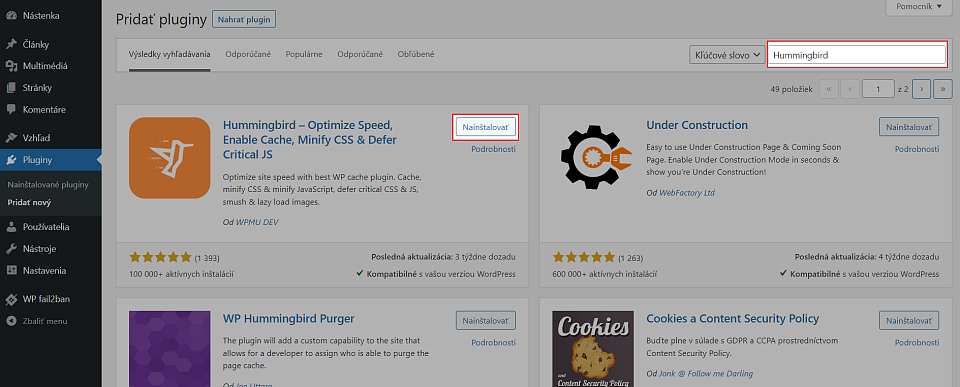Focus the plugin search field containing Hummingbird

tap(857, 54)
